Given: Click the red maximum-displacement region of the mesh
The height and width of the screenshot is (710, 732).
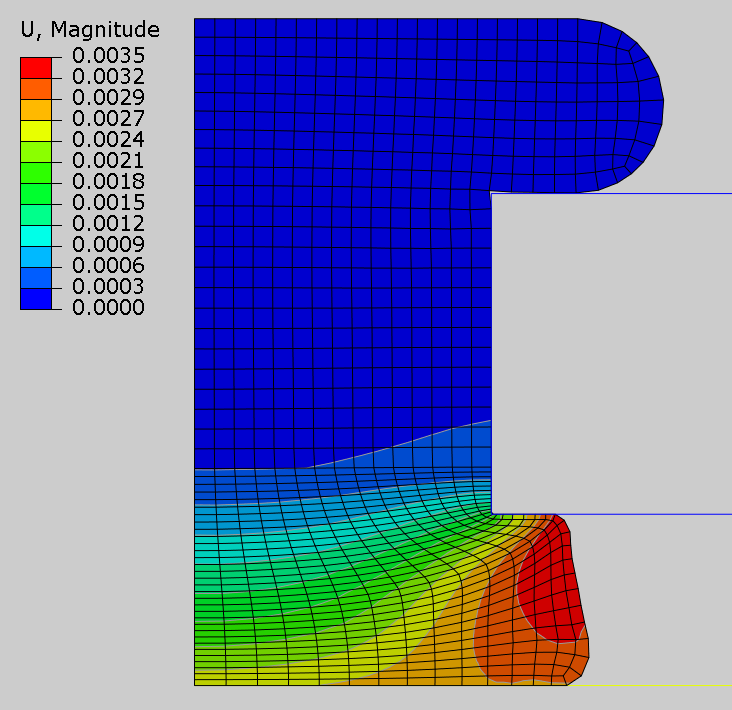Looking at the screenshot, I should coord(552,583).
